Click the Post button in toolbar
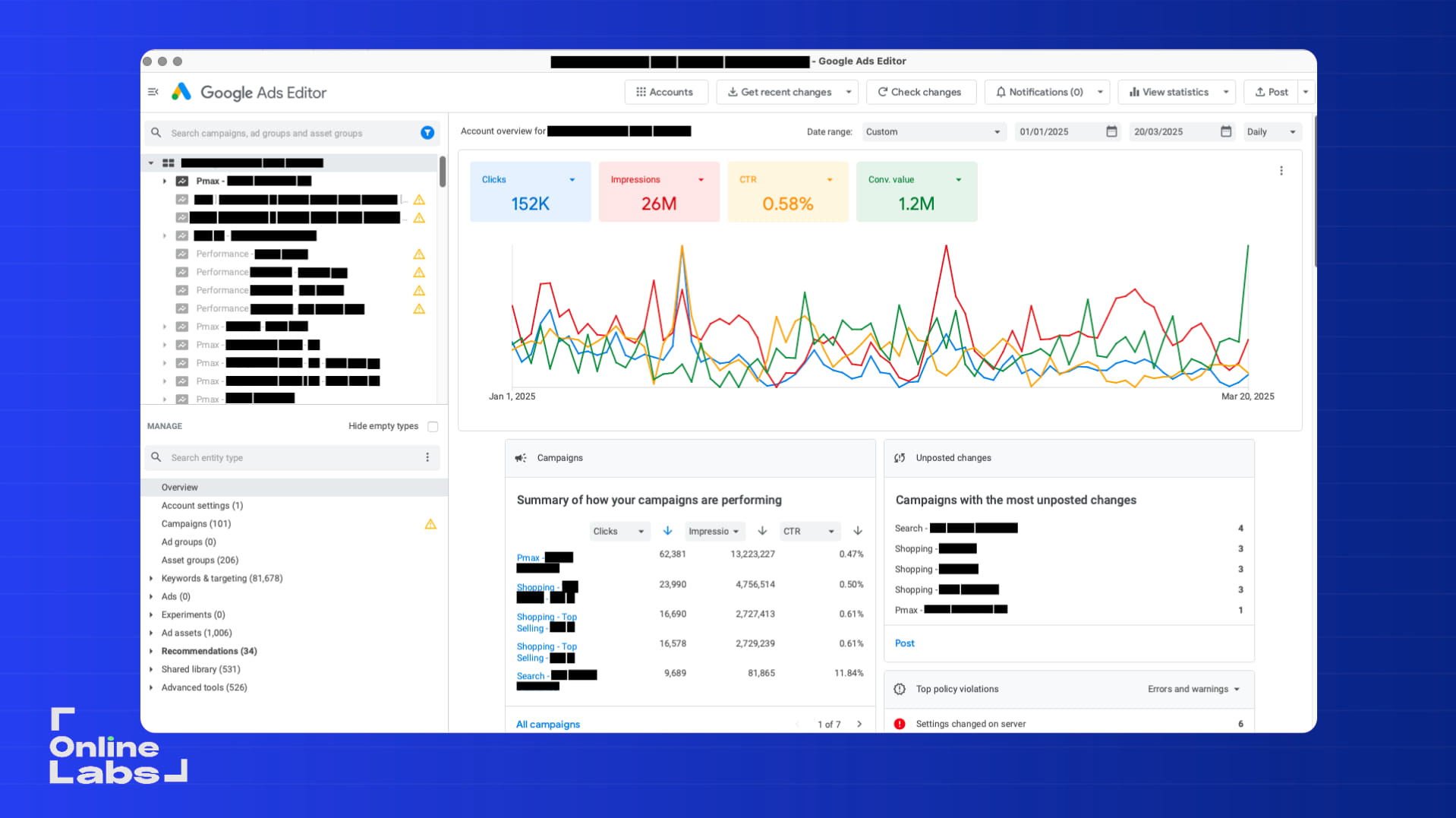 click(1272, 92)
